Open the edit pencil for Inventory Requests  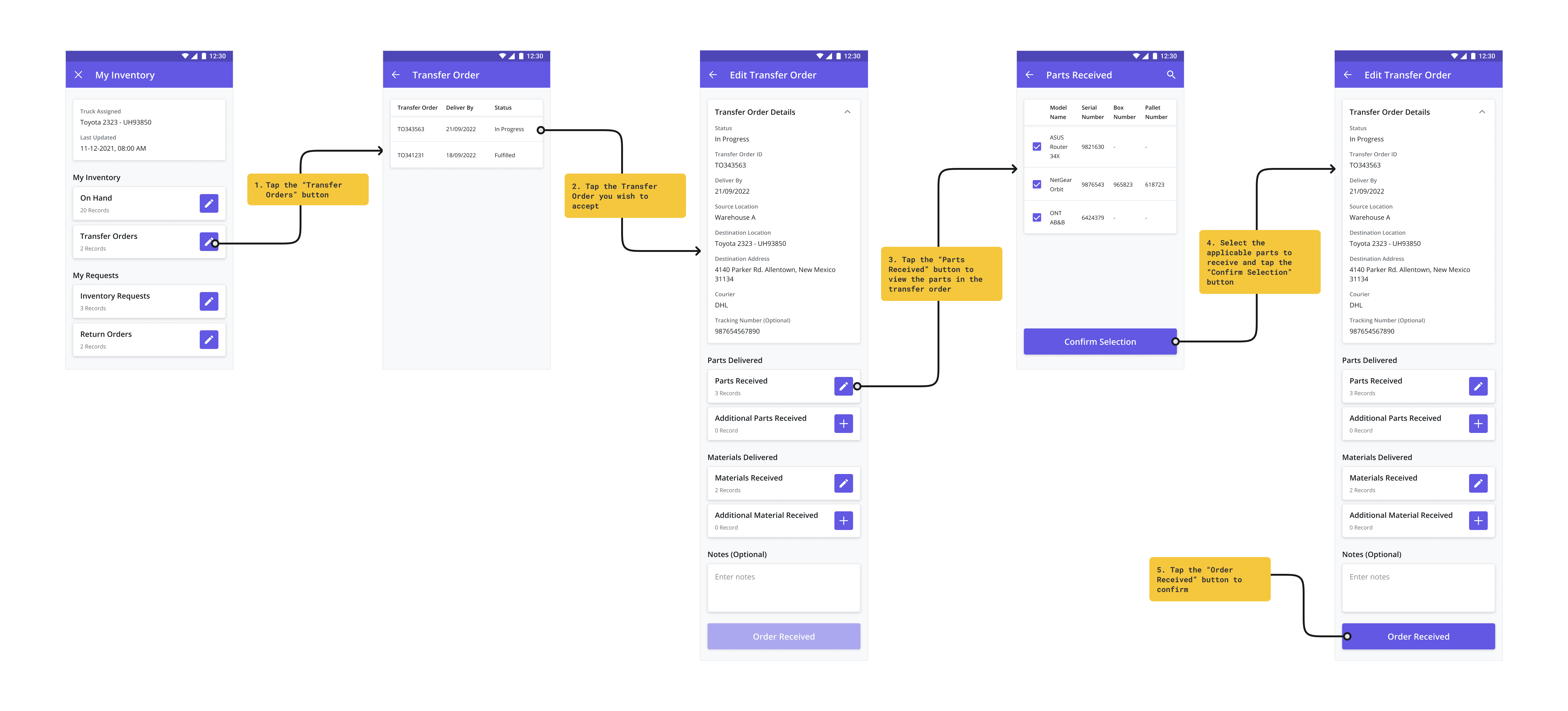[x=209, y=301]
